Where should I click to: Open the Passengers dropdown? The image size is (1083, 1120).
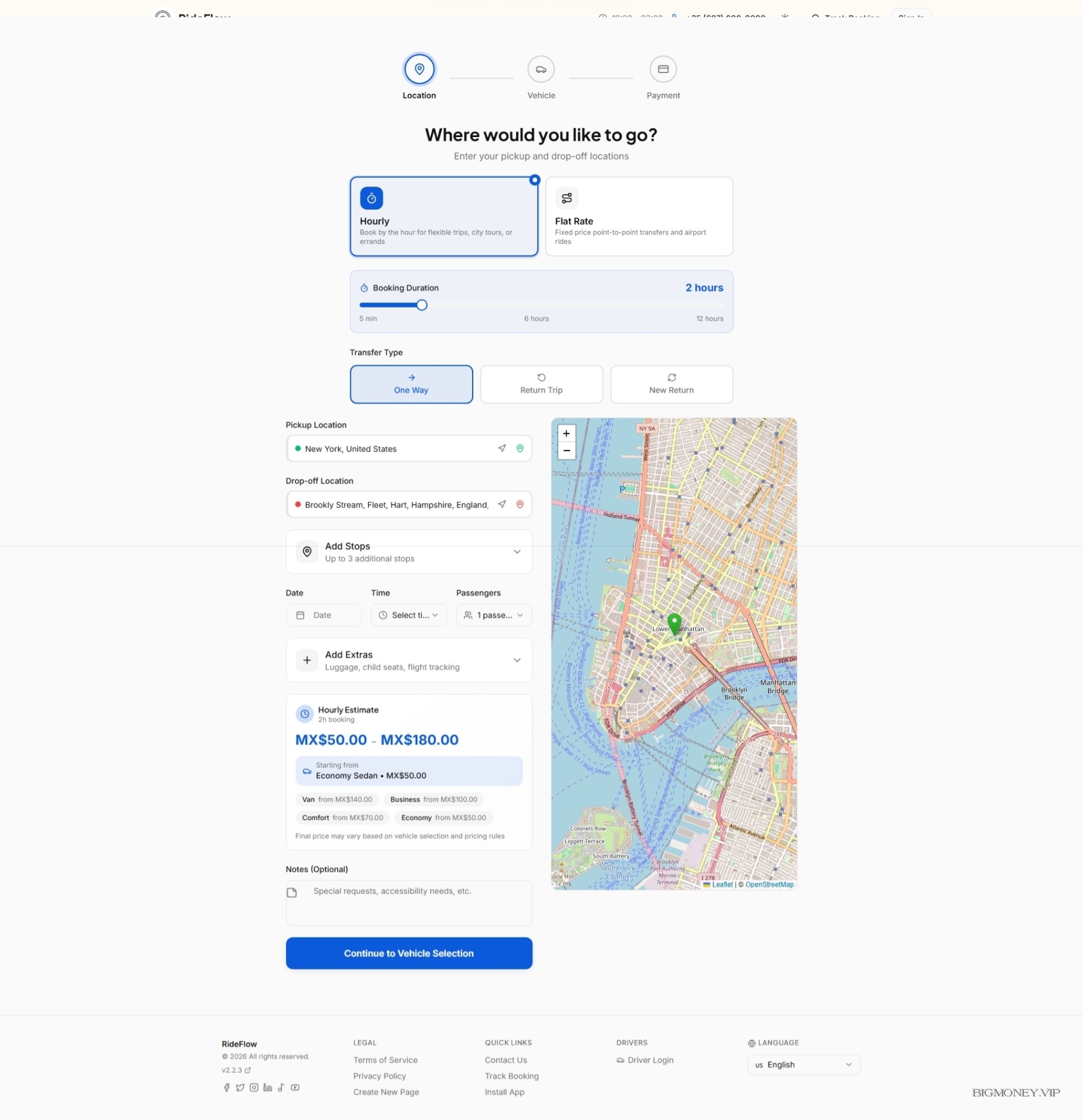coord(493,615)
